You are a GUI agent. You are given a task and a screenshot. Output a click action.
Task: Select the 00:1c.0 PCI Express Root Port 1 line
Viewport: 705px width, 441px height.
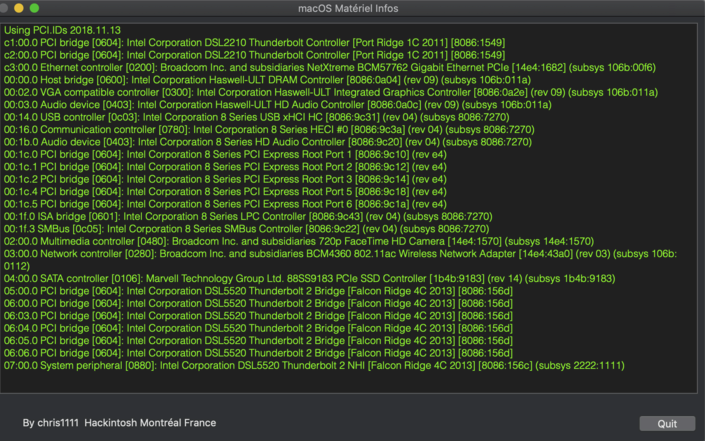pyautogui.click(x=225, y=155)
